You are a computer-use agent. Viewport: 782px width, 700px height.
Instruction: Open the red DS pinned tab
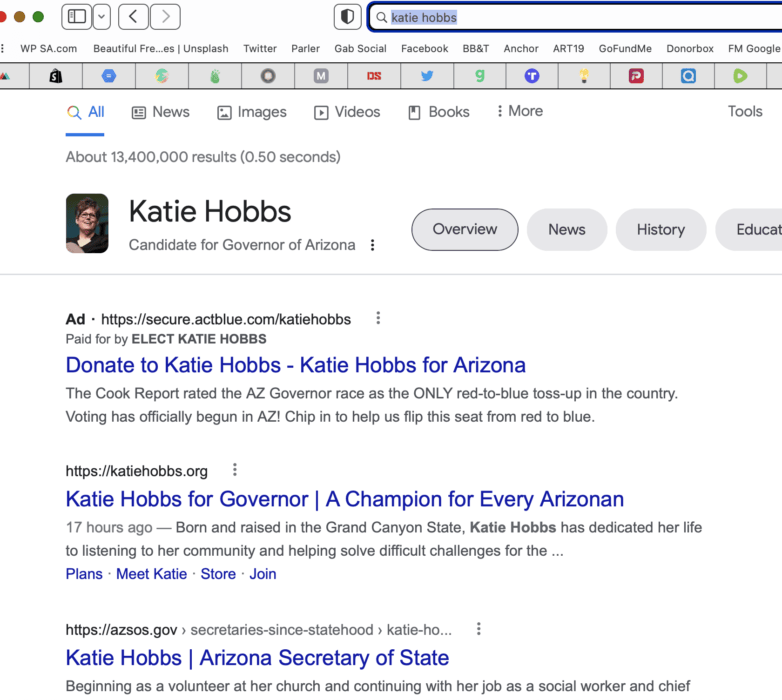click(x=374, y=76)
